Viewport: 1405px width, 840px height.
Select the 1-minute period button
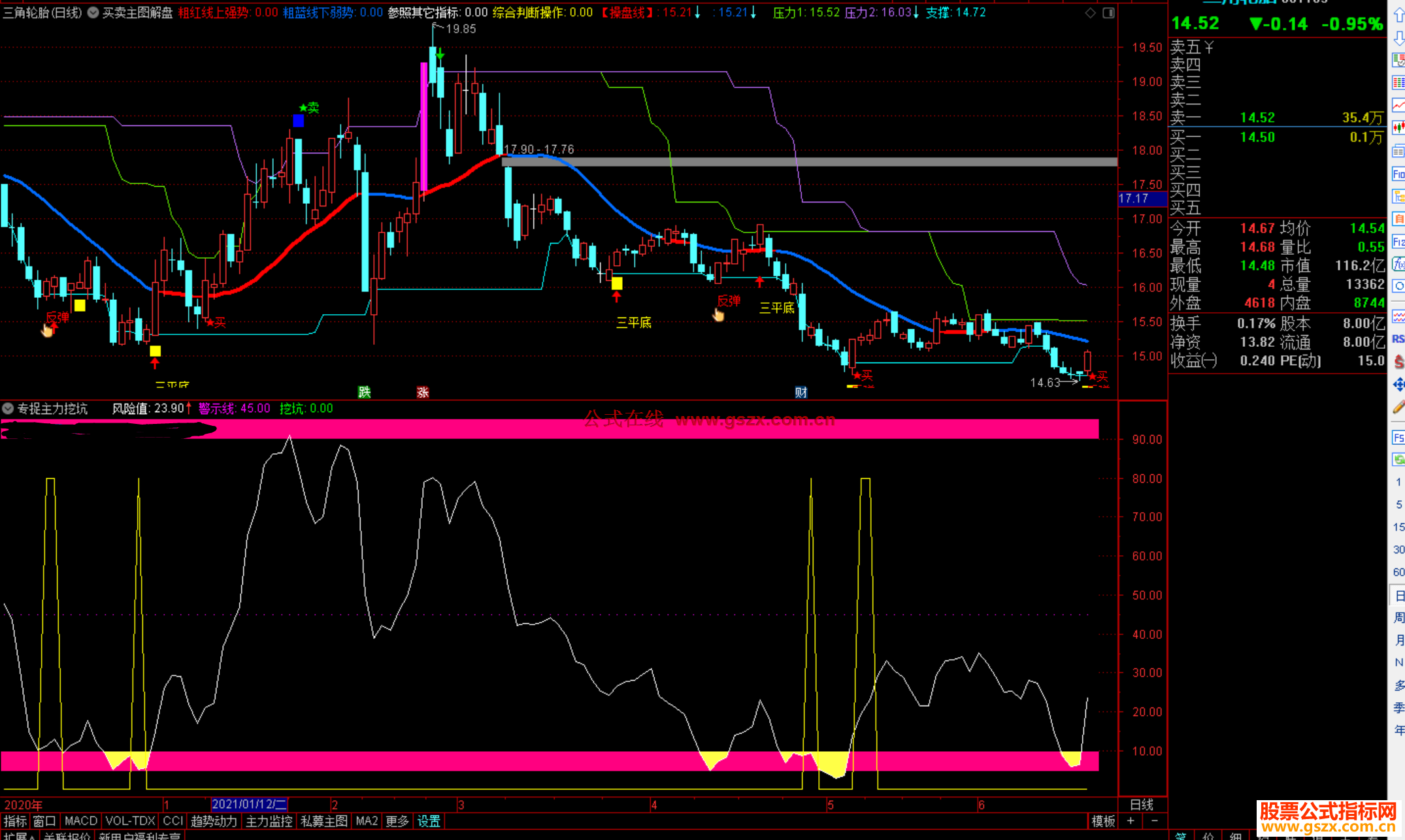(x=1398, y=482)
